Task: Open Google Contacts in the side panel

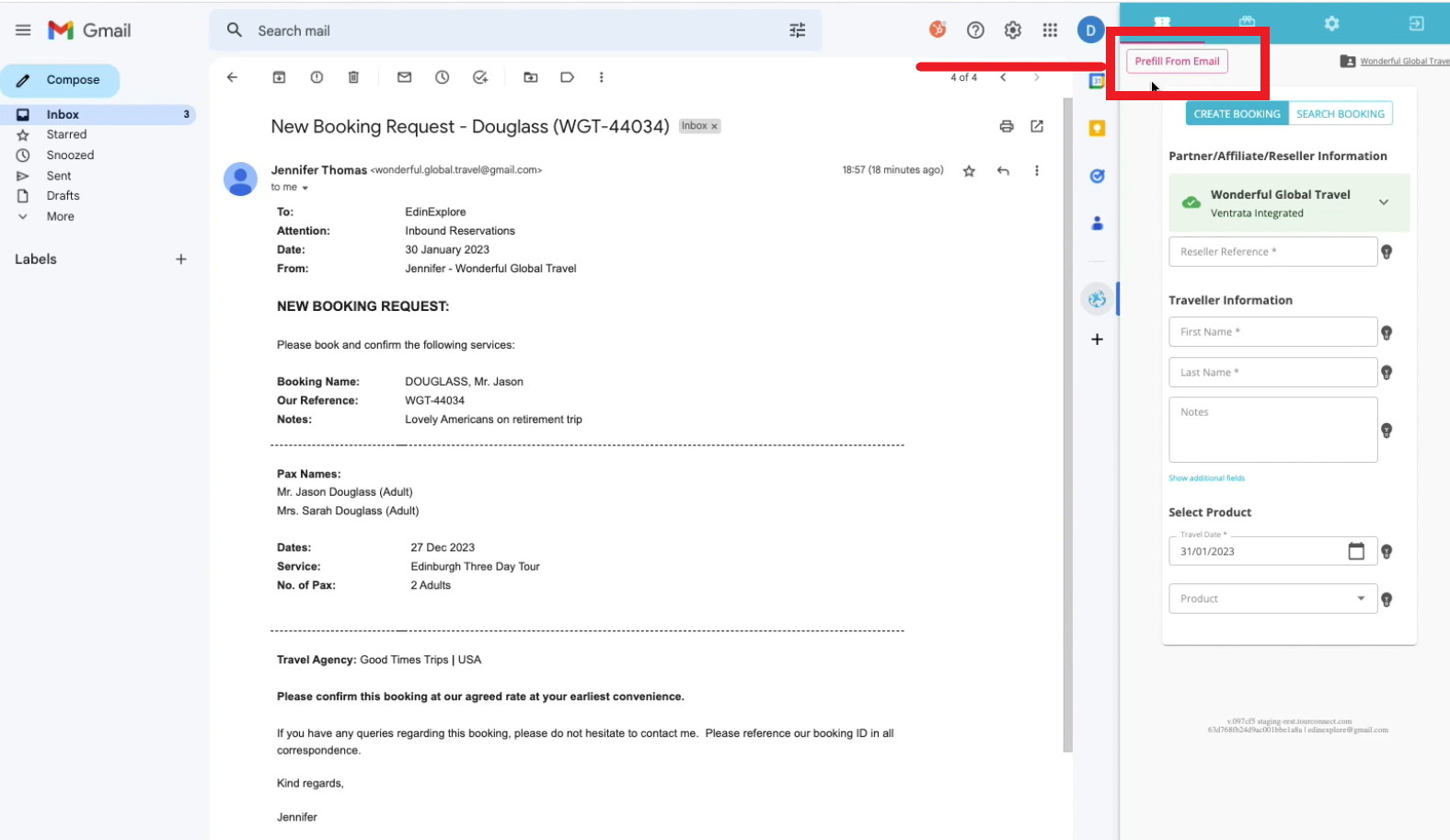Action: click(x=1097, y=223)
